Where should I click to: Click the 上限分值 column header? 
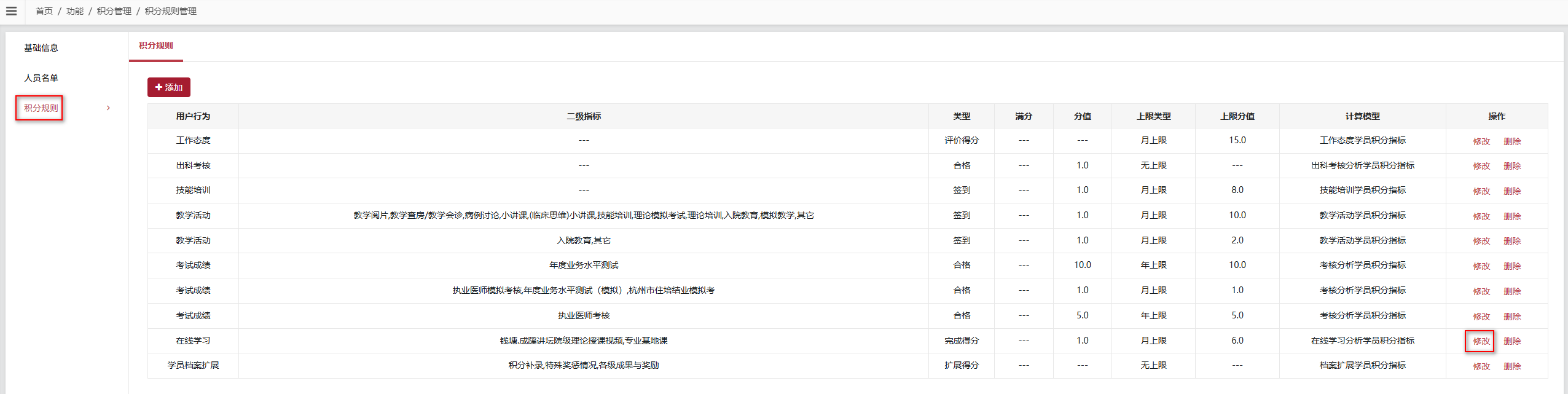tap(1237, 116)
